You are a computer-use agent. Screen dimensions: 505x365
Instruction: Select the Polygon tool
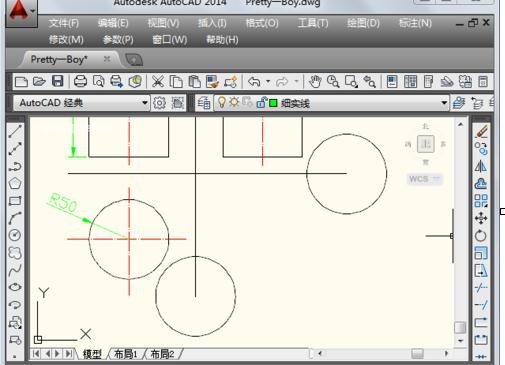click(15, 183)
